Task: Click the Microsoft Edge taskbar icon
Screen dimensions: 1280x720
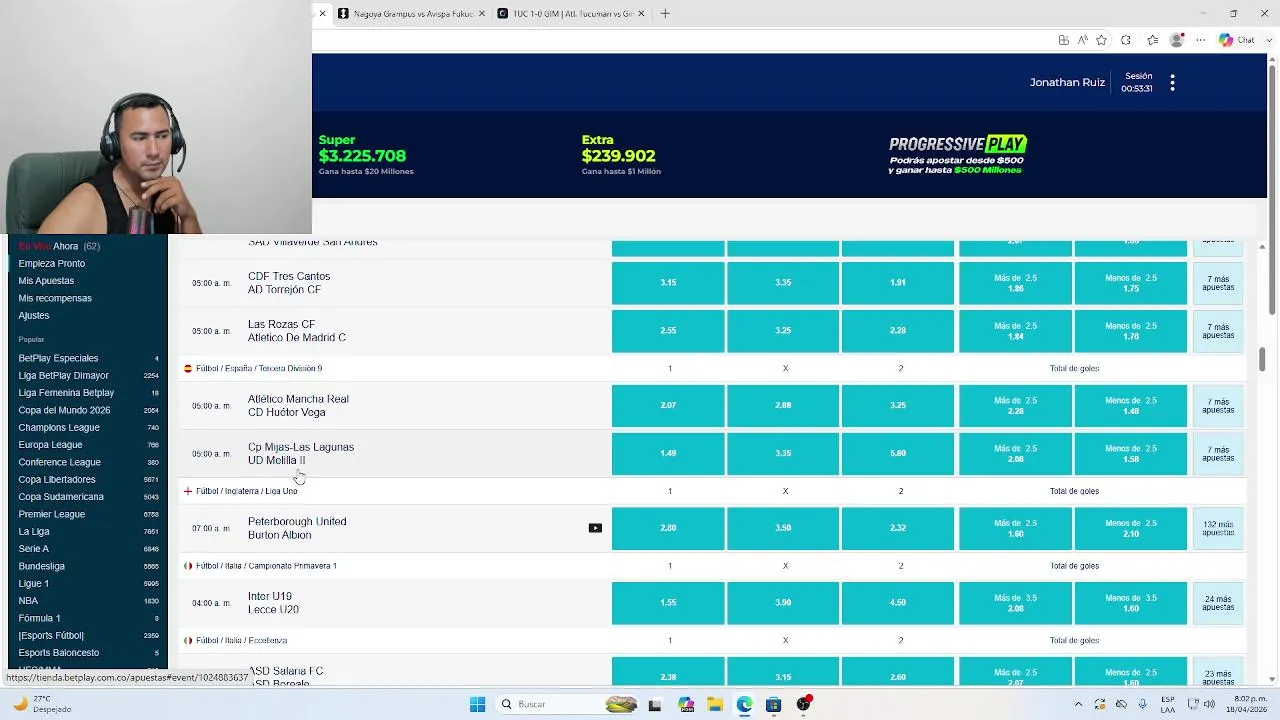Action: click(x=744, y=704)
